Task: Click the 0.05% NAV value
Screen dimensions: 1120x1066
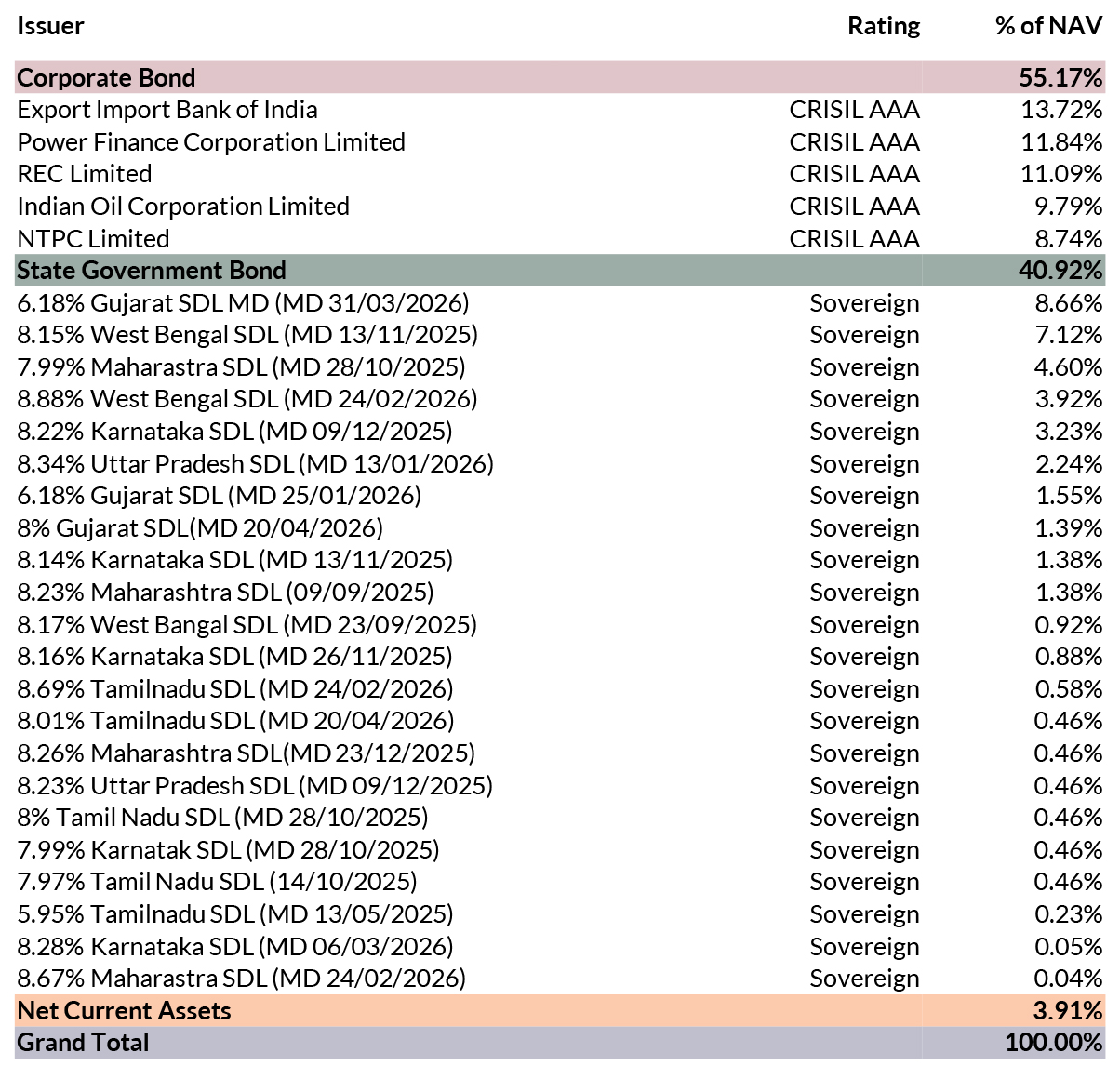Action: click(1068, 946)
